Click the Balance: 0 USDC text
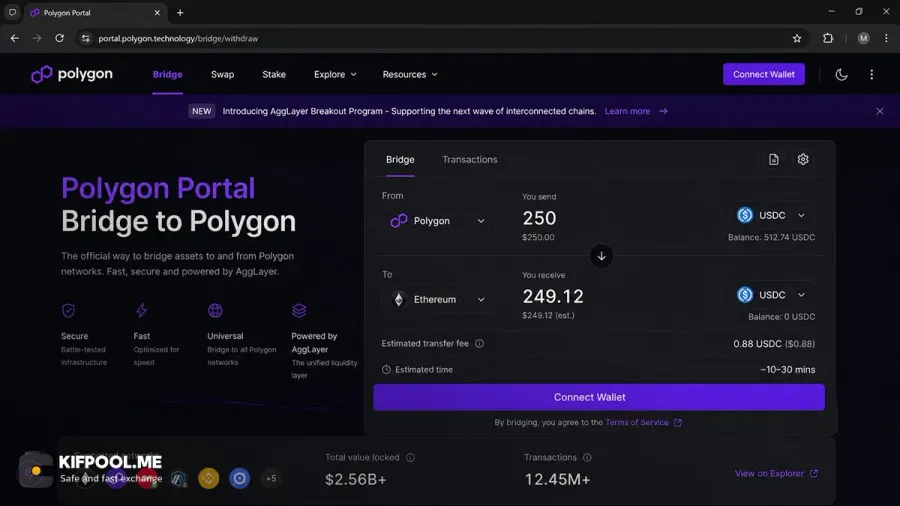Viewport: 900px width, 506px height. [781, 317]
